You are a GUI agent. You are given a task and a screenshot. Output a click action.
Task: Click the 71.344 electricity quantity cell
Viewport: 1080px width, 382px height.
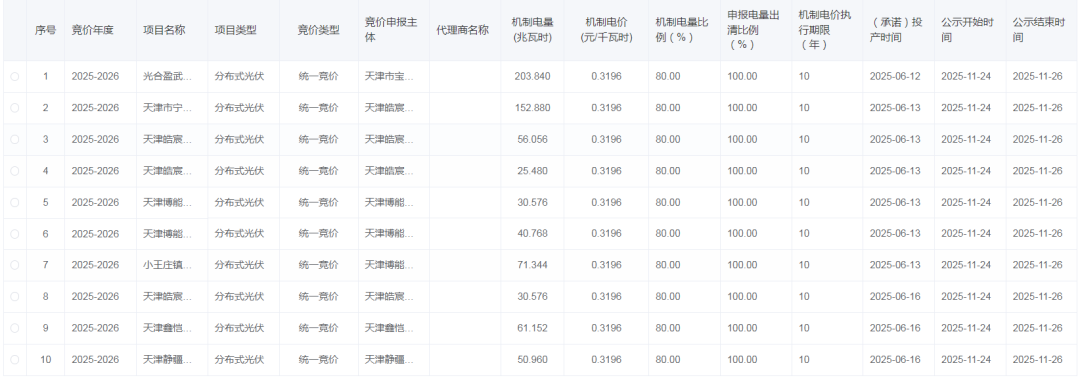tap(533, 265)
